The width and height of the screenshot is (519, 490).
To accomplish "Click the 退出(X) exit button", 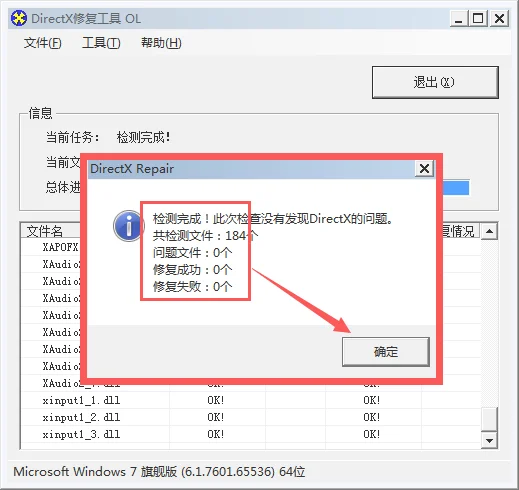I will pos(435,82).
